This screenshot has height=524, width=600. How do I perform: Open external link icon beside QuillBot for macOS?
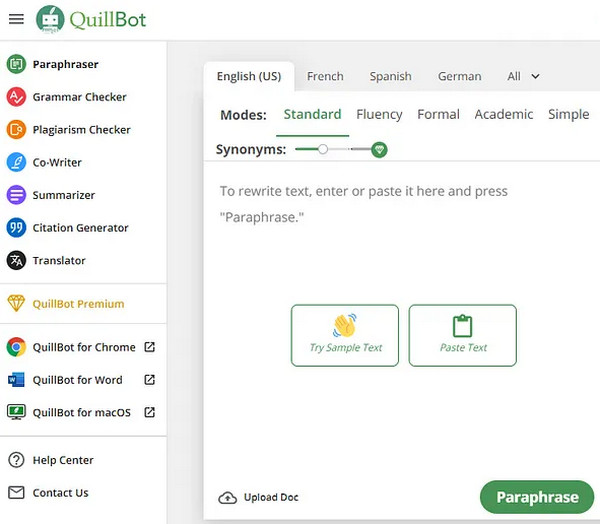coord(149,412)
